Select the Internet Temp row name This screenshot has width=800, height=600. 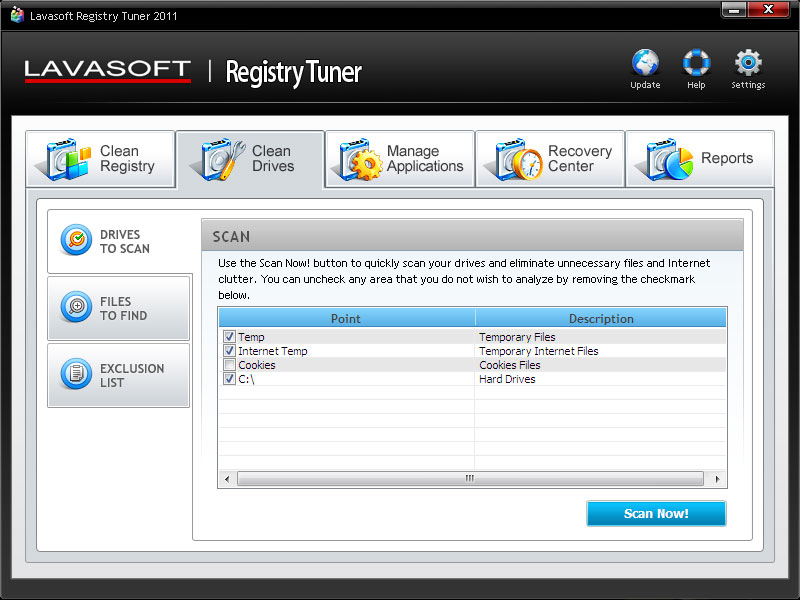tap(272, 351)
